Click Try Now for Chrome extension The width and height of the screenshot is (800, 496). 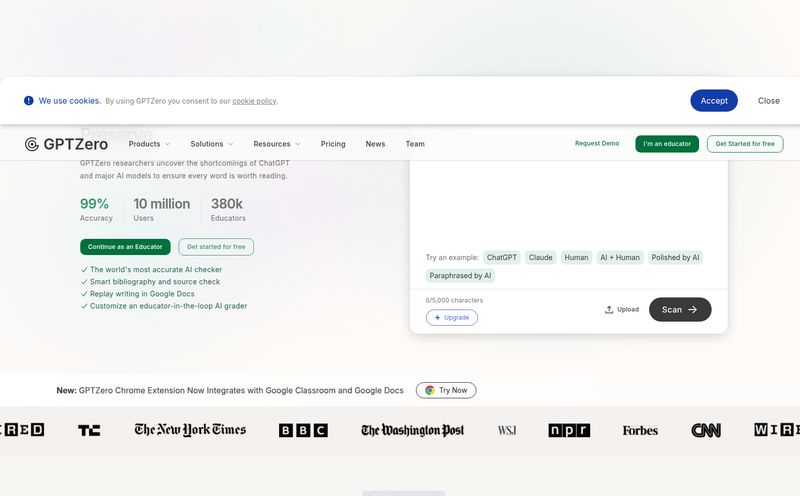tap(446, 390)
